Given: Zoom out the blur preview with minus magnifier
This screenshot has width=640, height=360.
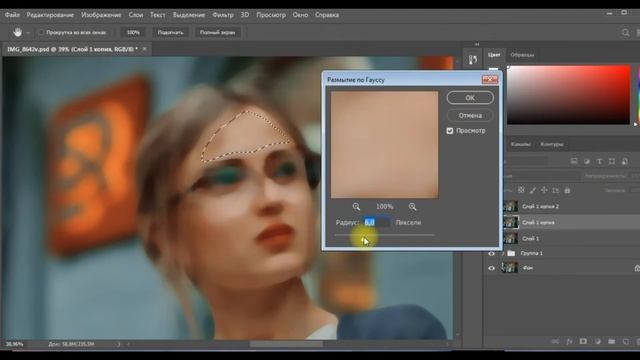Looking at the screenshot, I should click(x=356, y=207).
